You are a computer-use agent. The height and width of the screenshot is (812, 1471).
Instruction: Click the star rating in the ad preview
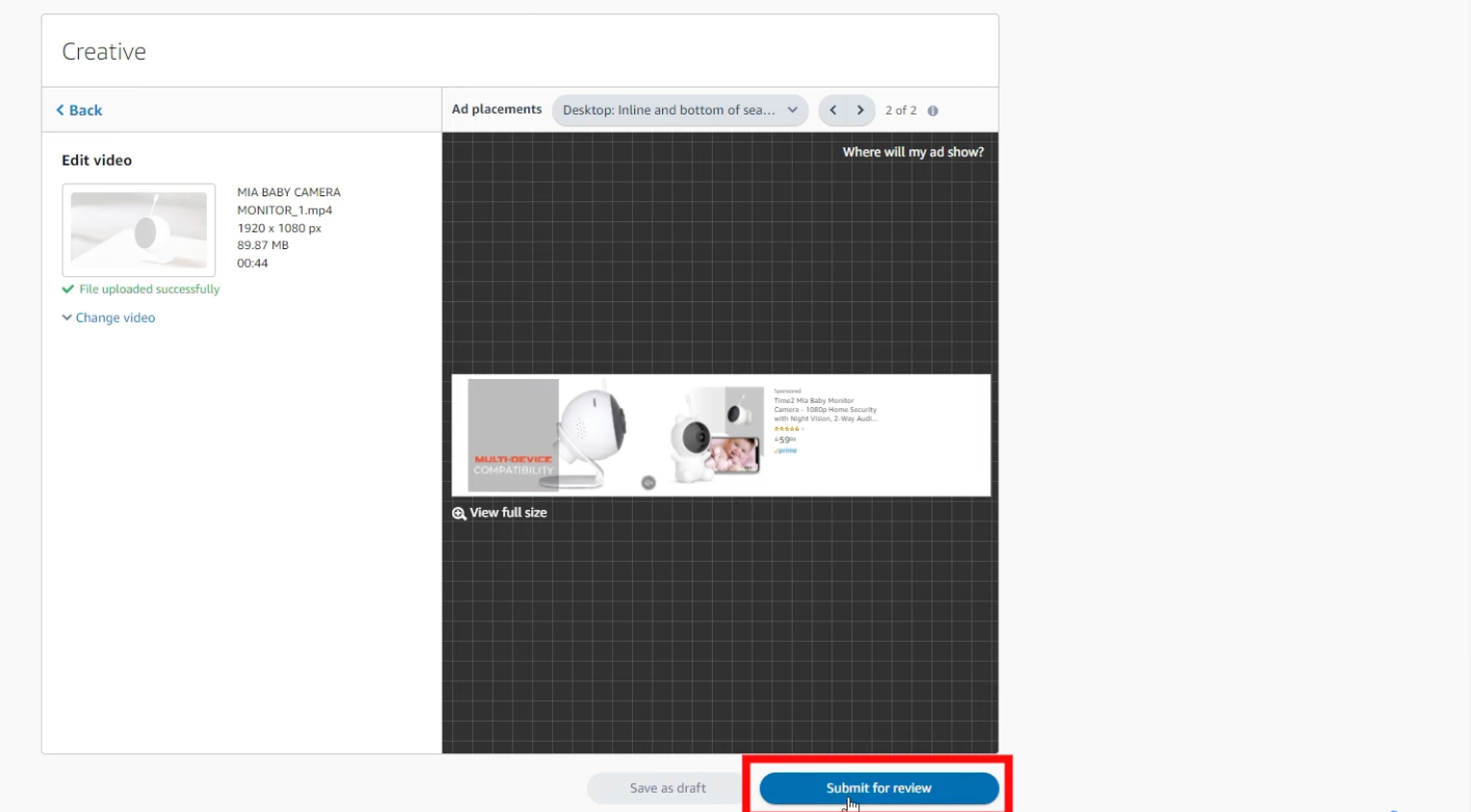coord(787,429)
